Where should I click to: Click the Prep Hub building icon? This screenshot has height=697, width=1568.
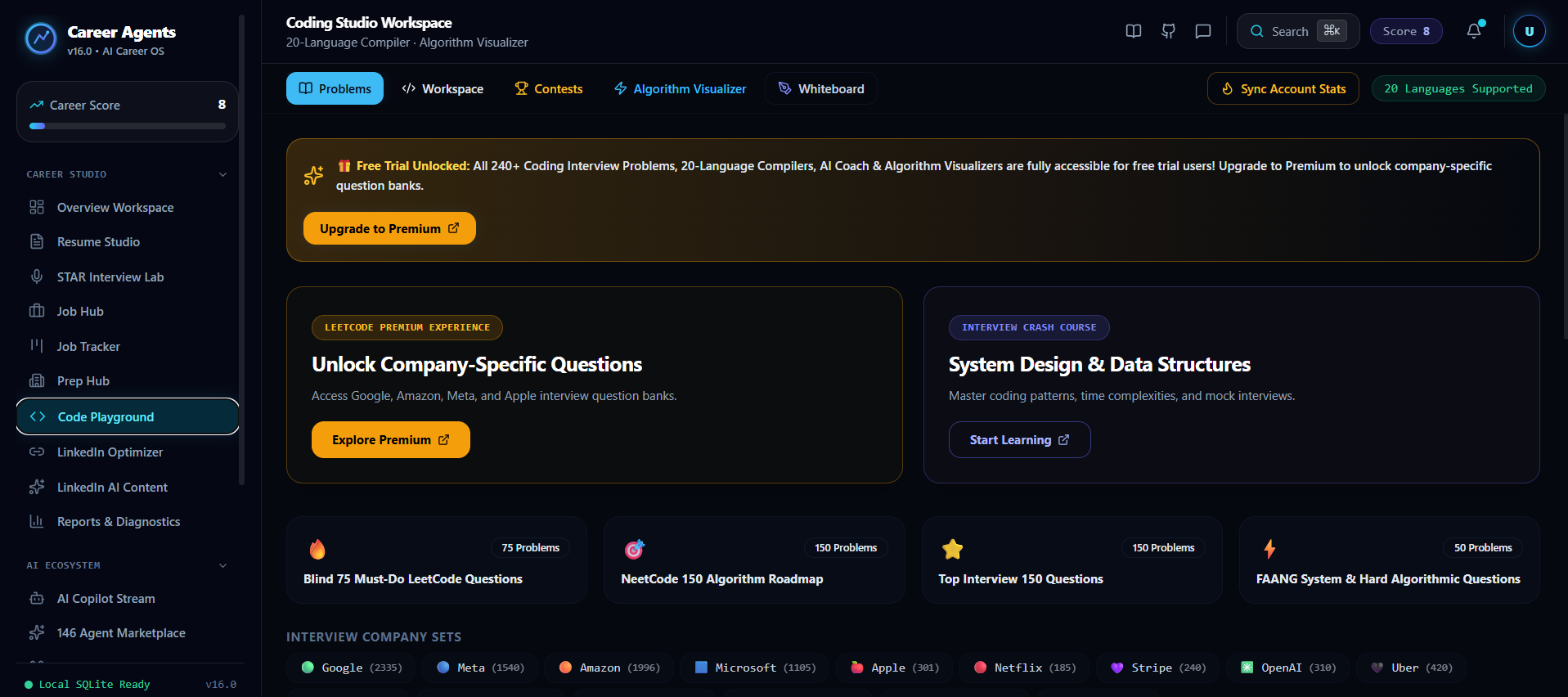pos(37,380)
